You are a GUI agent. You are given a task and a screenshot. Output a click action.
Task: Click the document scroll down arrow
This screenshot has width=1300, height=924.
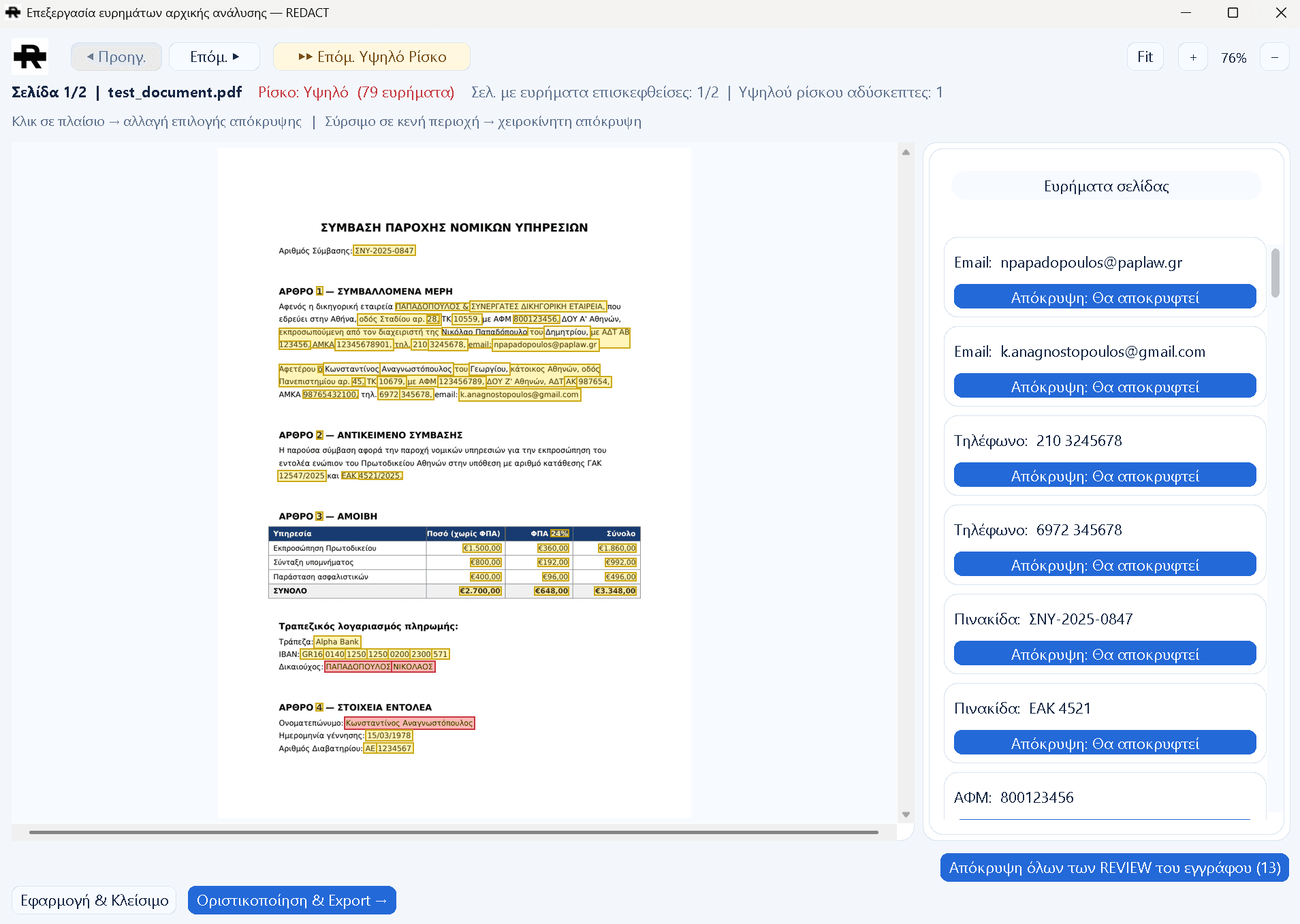[906, 814]
